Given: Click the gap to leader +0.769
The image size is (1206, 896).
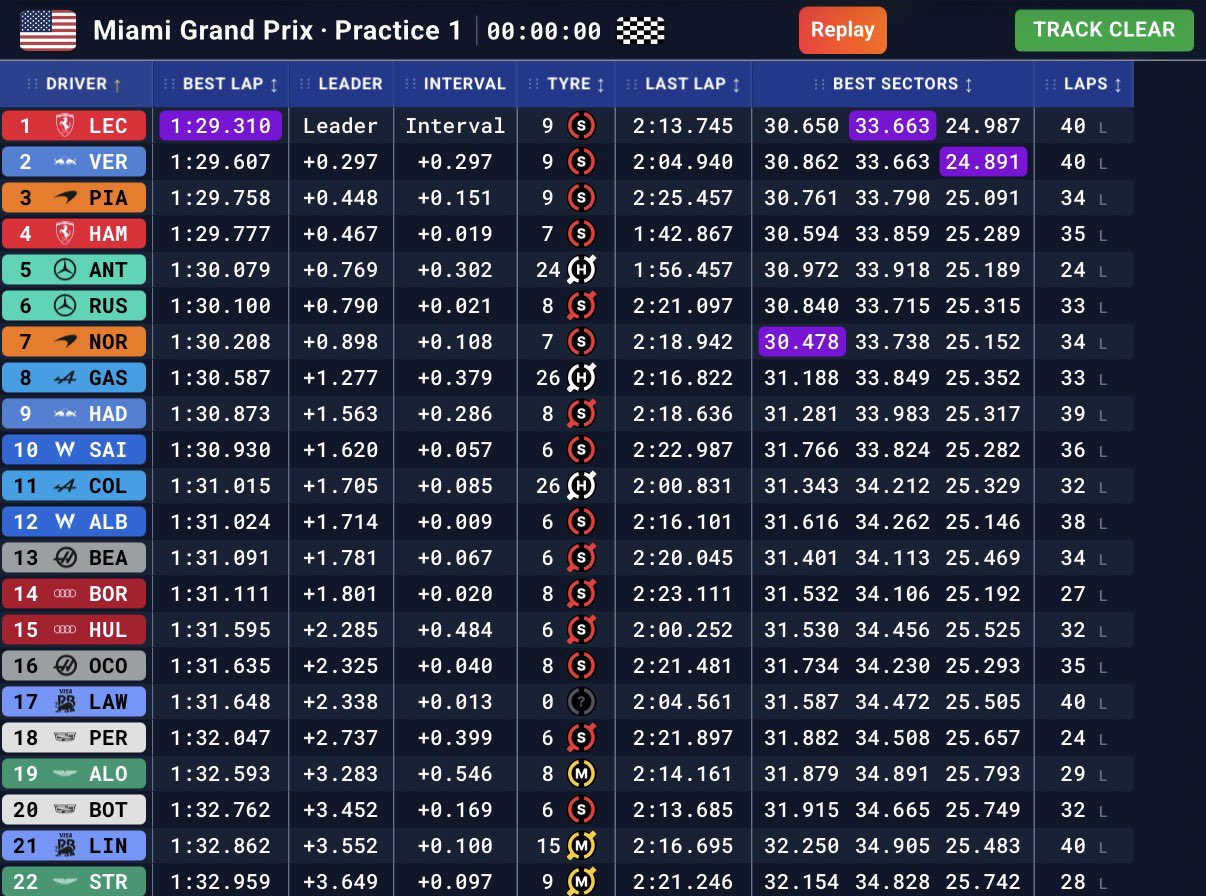Looking at the screenshot, I should click(341, 270).
